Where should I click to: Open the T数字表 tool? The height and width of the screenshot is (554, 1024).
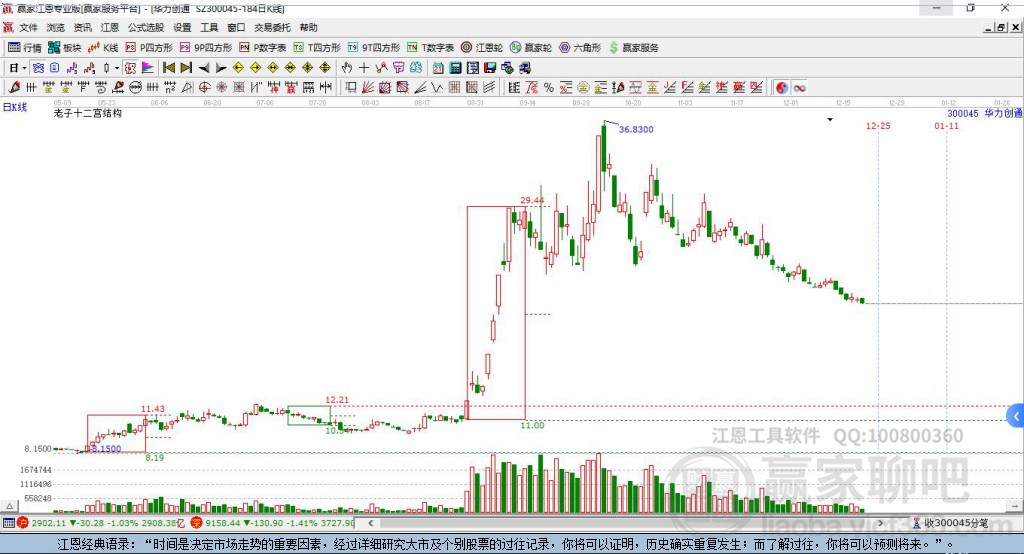point(430,48)
